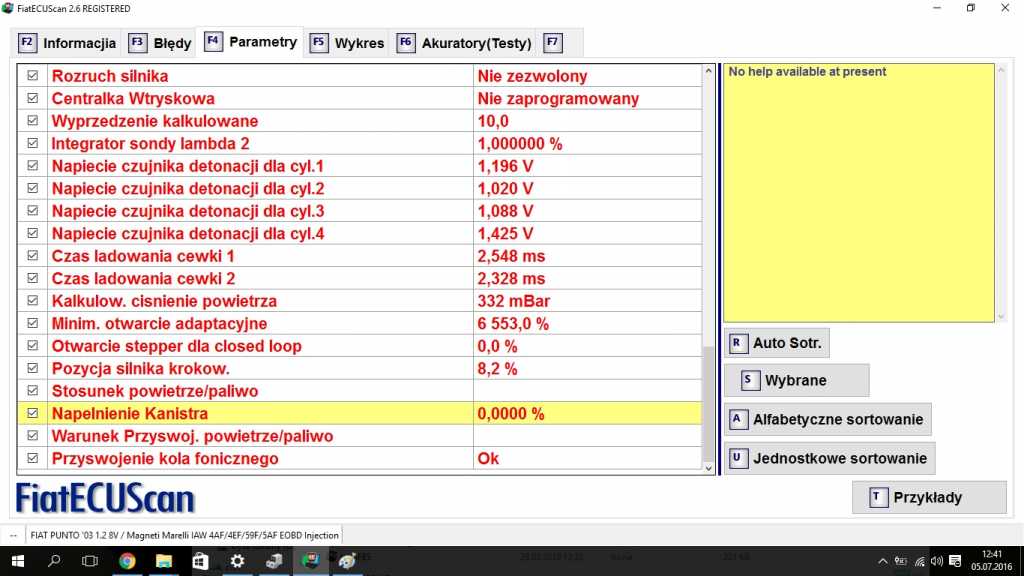Click help panel scroll up arrow

pyautogui.click(x=1002, y=70)
